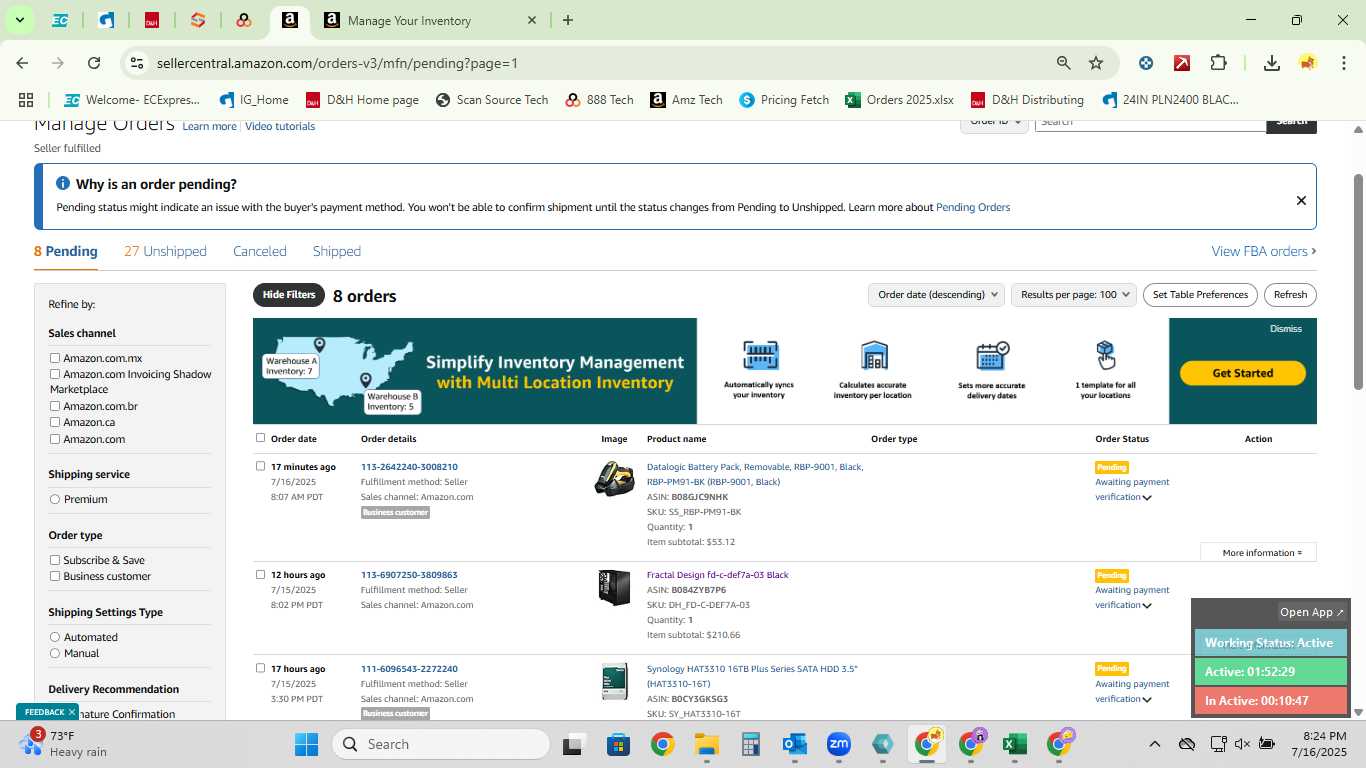Open the D&H Home page bookmark
1366x768 pixels.
[x=362, y=100]
